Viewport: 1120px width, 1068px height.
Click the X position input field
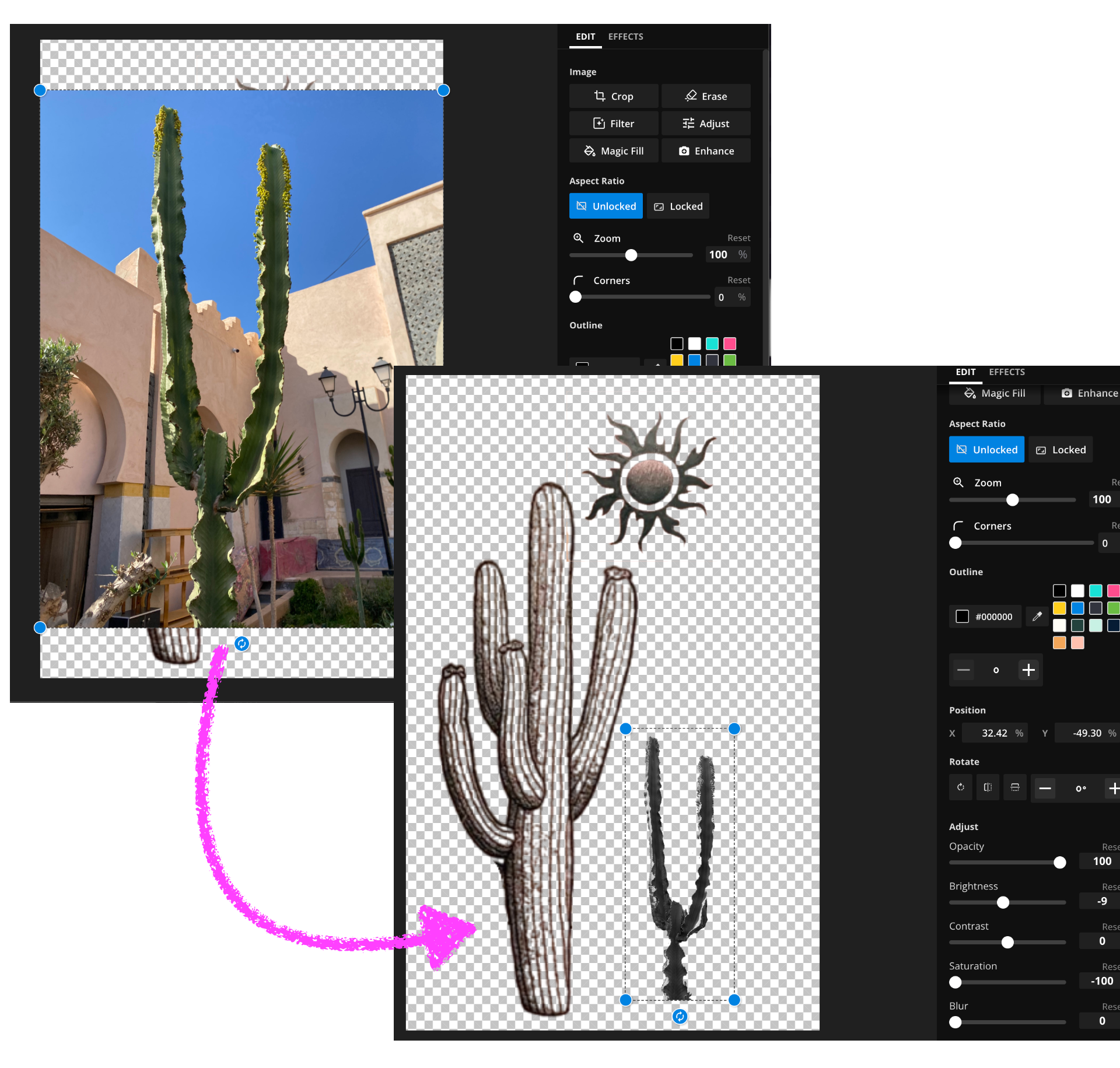pos(993,733)
